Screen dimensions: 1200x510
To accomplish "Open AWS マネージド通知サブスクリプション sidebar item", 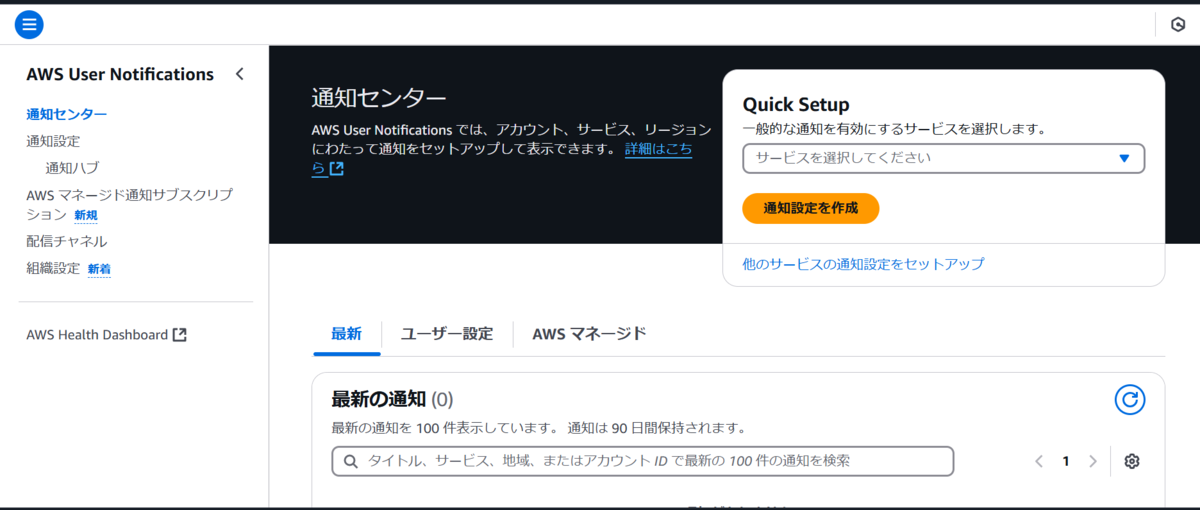I will click(129, 204).
